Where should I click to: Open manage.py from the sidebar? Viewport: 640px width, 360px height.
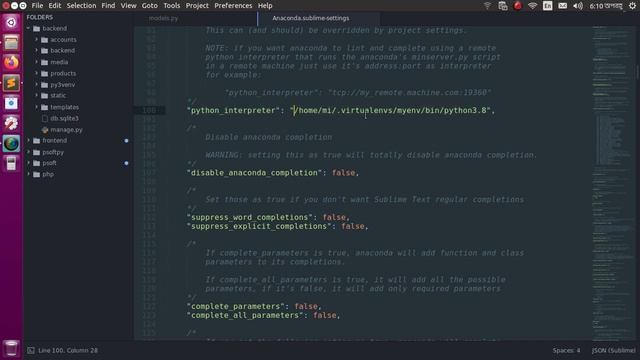(66, 130)
